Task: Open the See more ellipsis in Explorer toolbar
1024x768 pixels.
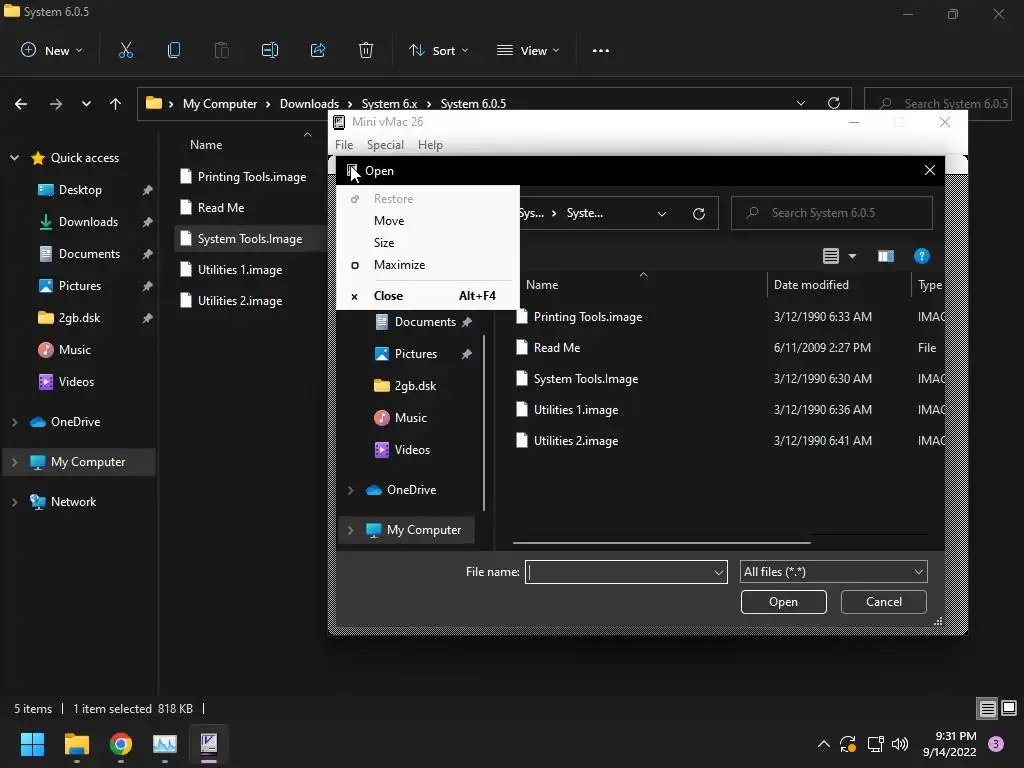Action: 601,50
